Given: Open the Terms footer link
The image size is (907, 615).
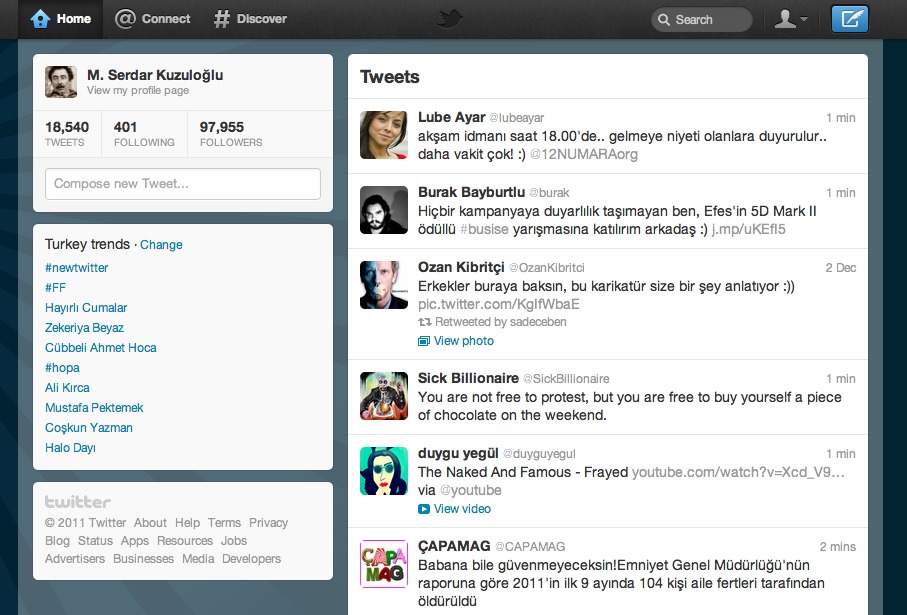Looking at the screenshot, I should coord(224,523).
